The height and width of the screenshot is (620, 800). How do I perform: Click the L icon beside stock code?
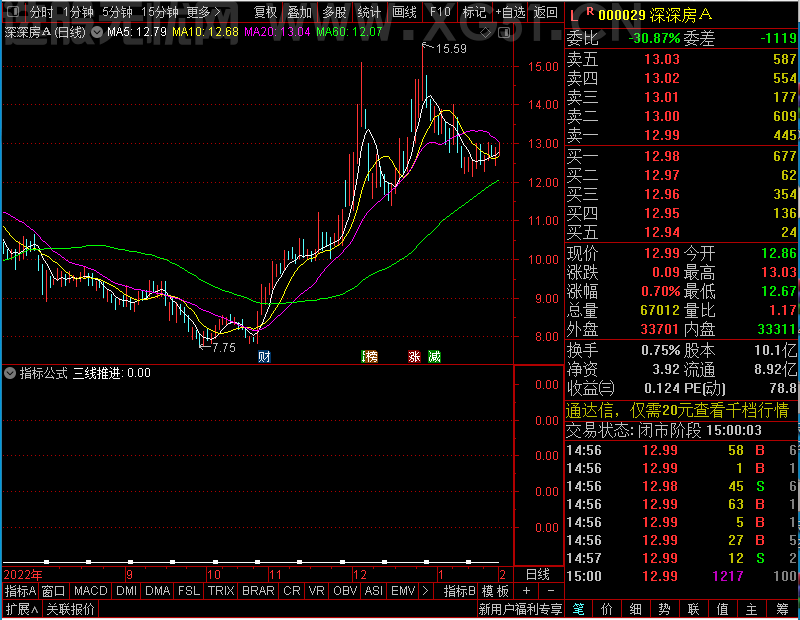point(574,16)
